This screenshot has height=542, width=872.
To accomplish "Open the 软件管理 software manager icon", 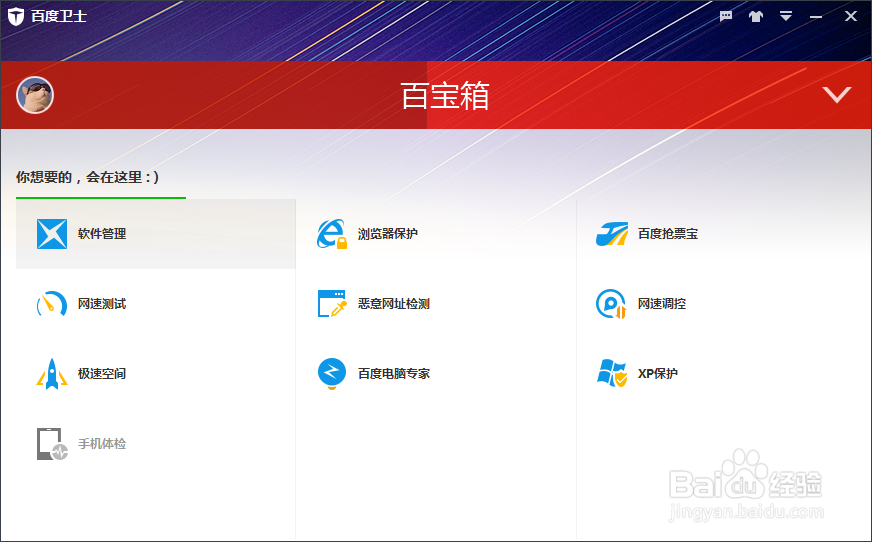I will click(x=52, y=233).
